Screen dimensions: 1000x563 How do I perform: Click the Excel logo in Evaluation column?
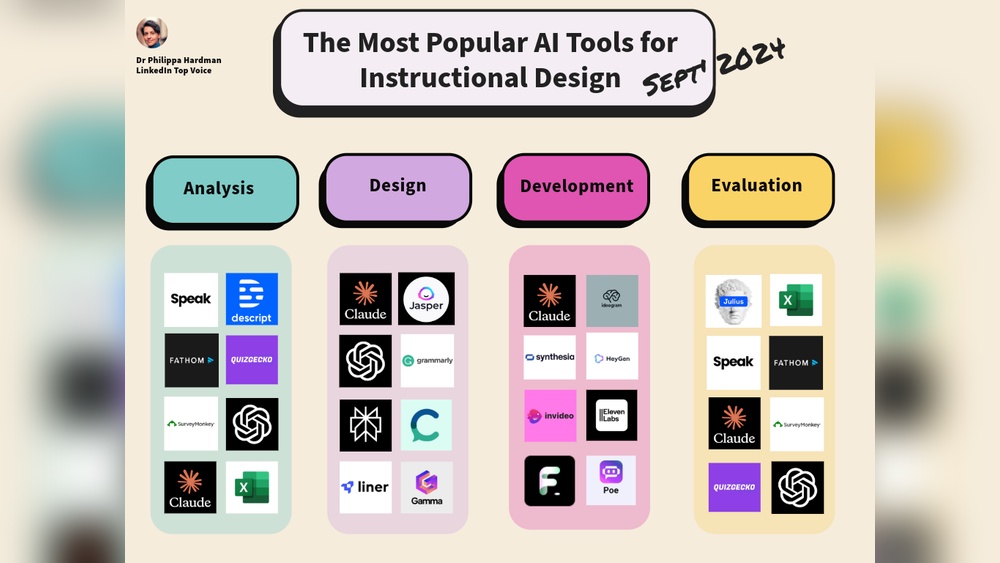[x=796, y=300]
